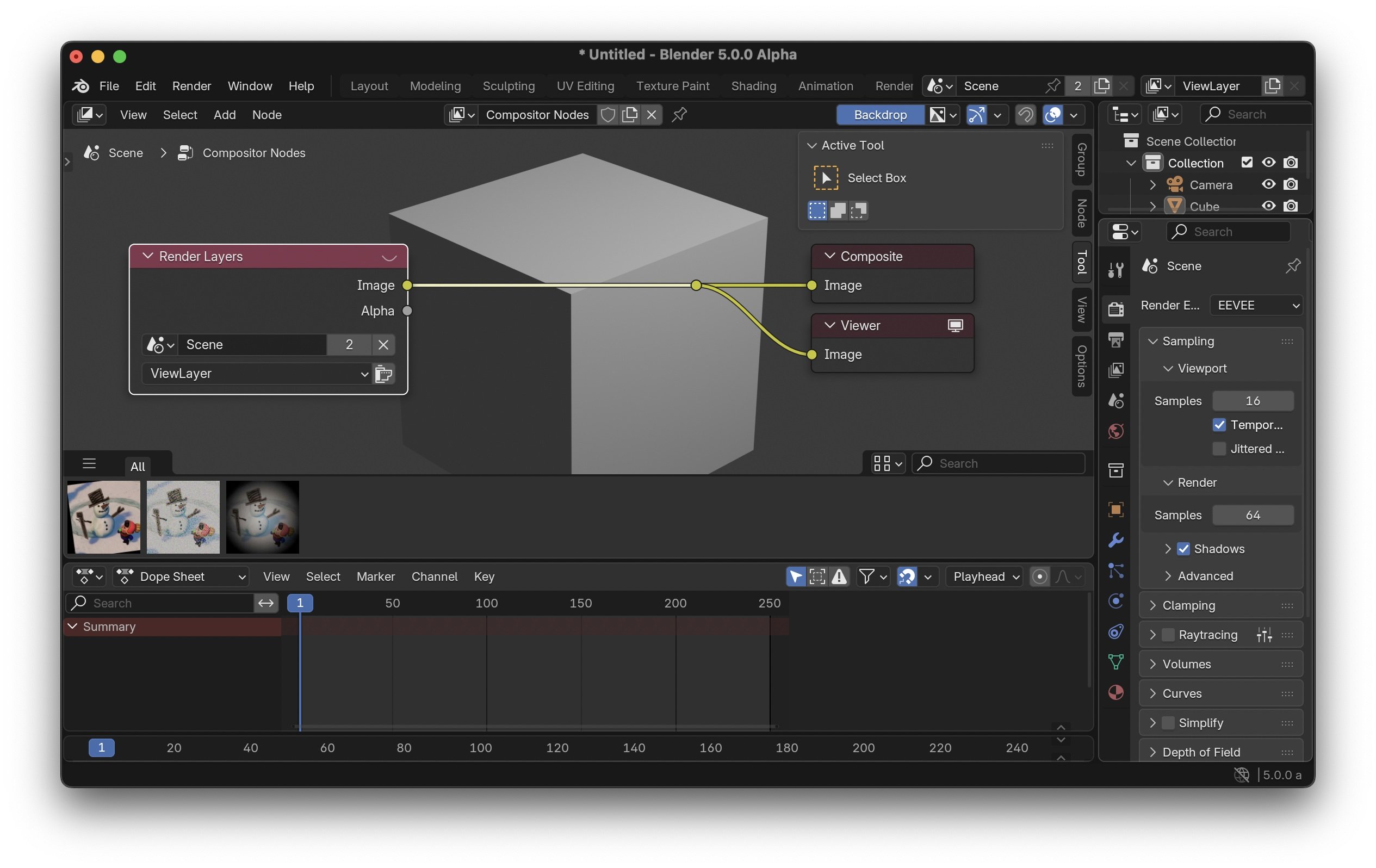Pin the Compositor Nodes tree
Viewport: 1376px width, 868px height.
click(679, 115)
